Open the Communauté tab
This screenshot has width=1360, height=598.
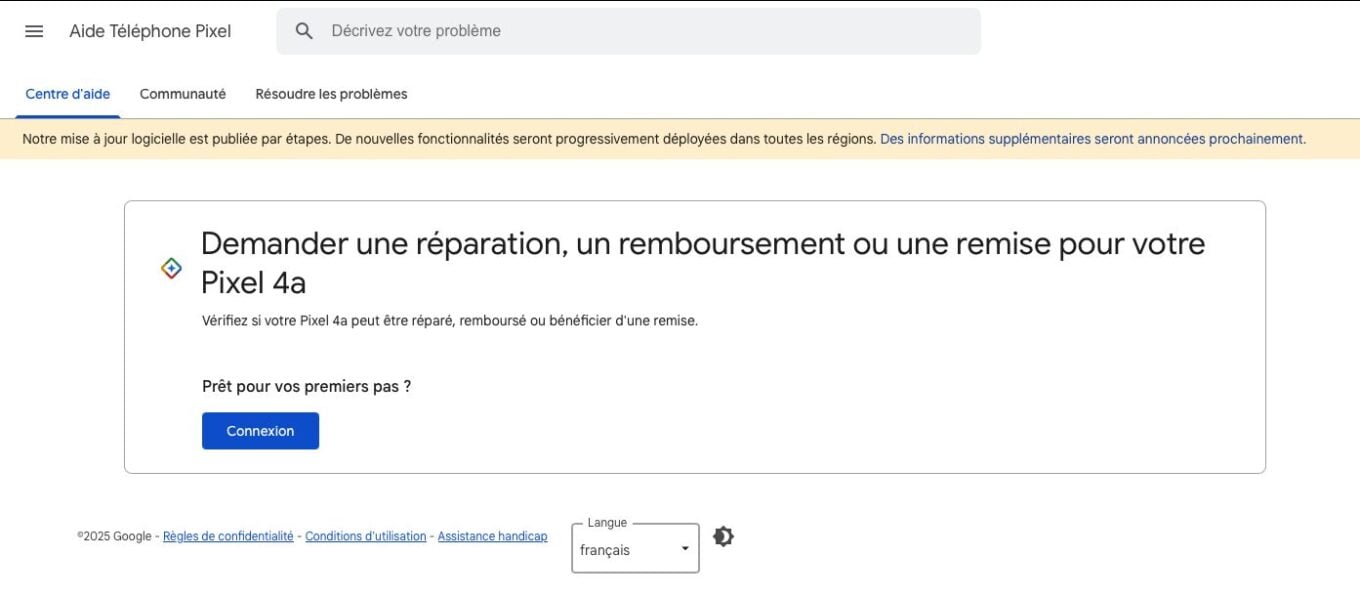[183, 94]
